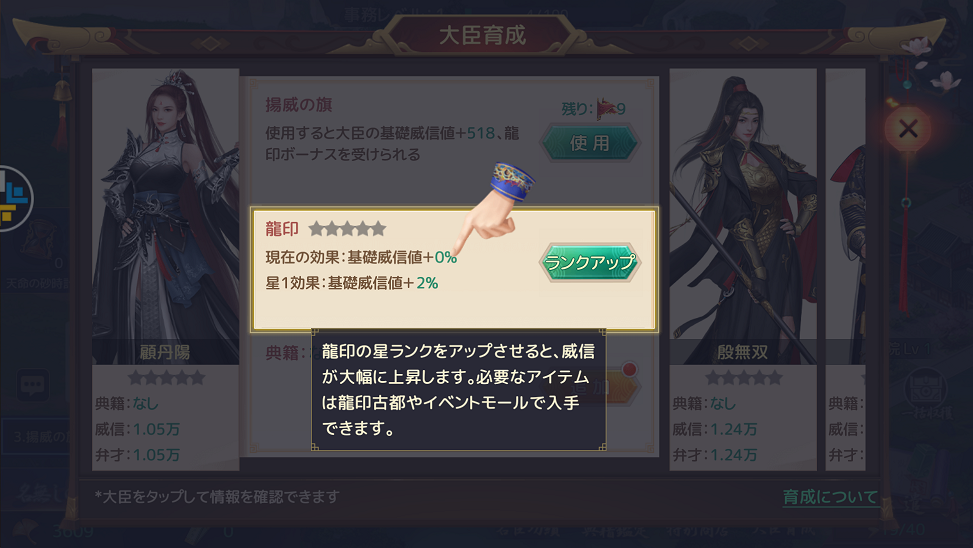This screenshot has height=548, width=973.
Task: Tap the 一括収穫 icon on right side
Action: (925, 394)
